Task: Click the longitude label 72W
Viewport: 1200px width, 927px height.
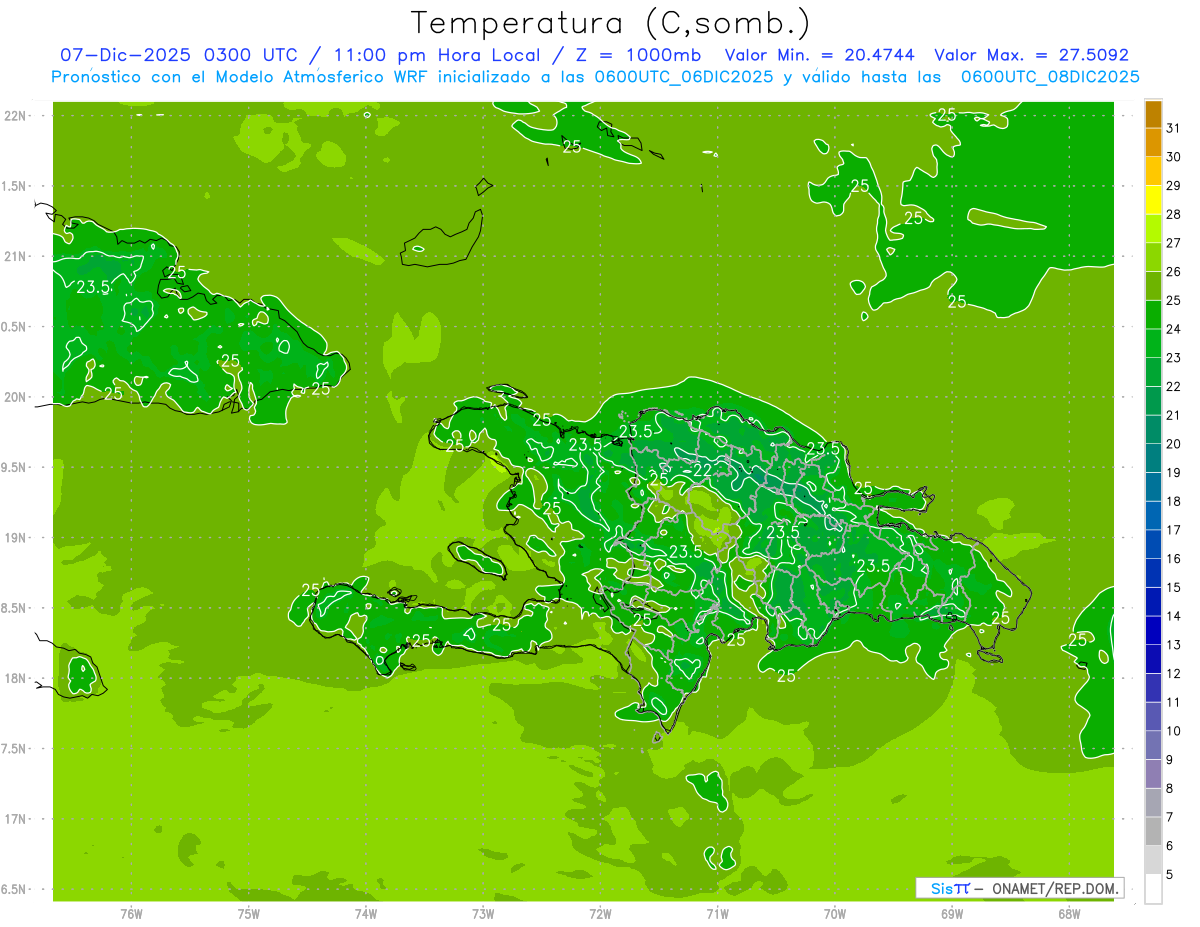Action: (600, 914)
